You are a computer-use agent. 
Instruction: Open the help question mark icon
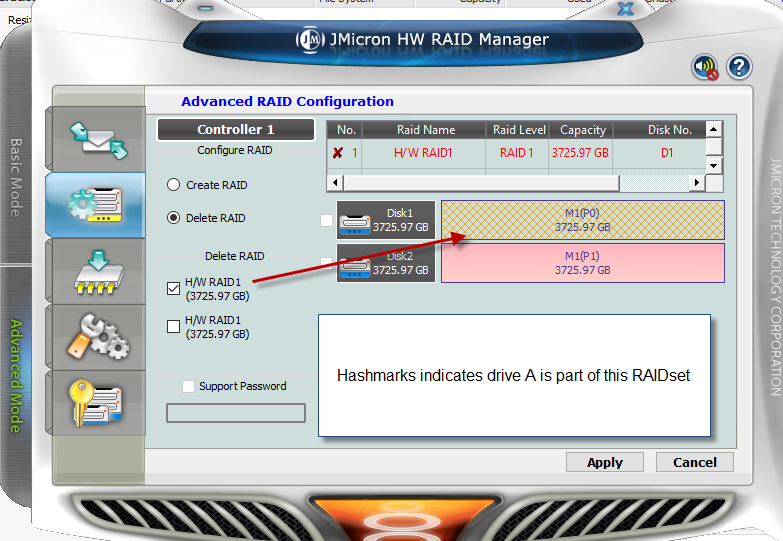tap(739, 67)
